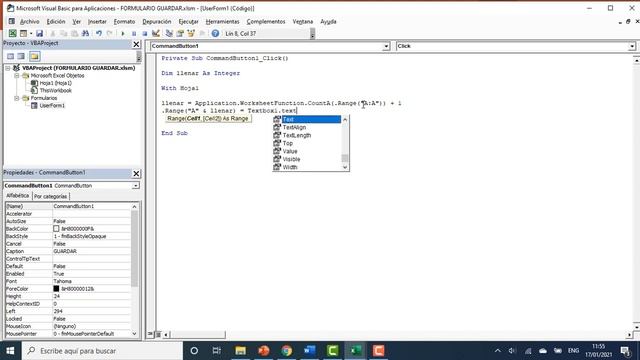Click the Font property value Tahoma
This screenshot has height=360, width=640.
tap(62, 281)
